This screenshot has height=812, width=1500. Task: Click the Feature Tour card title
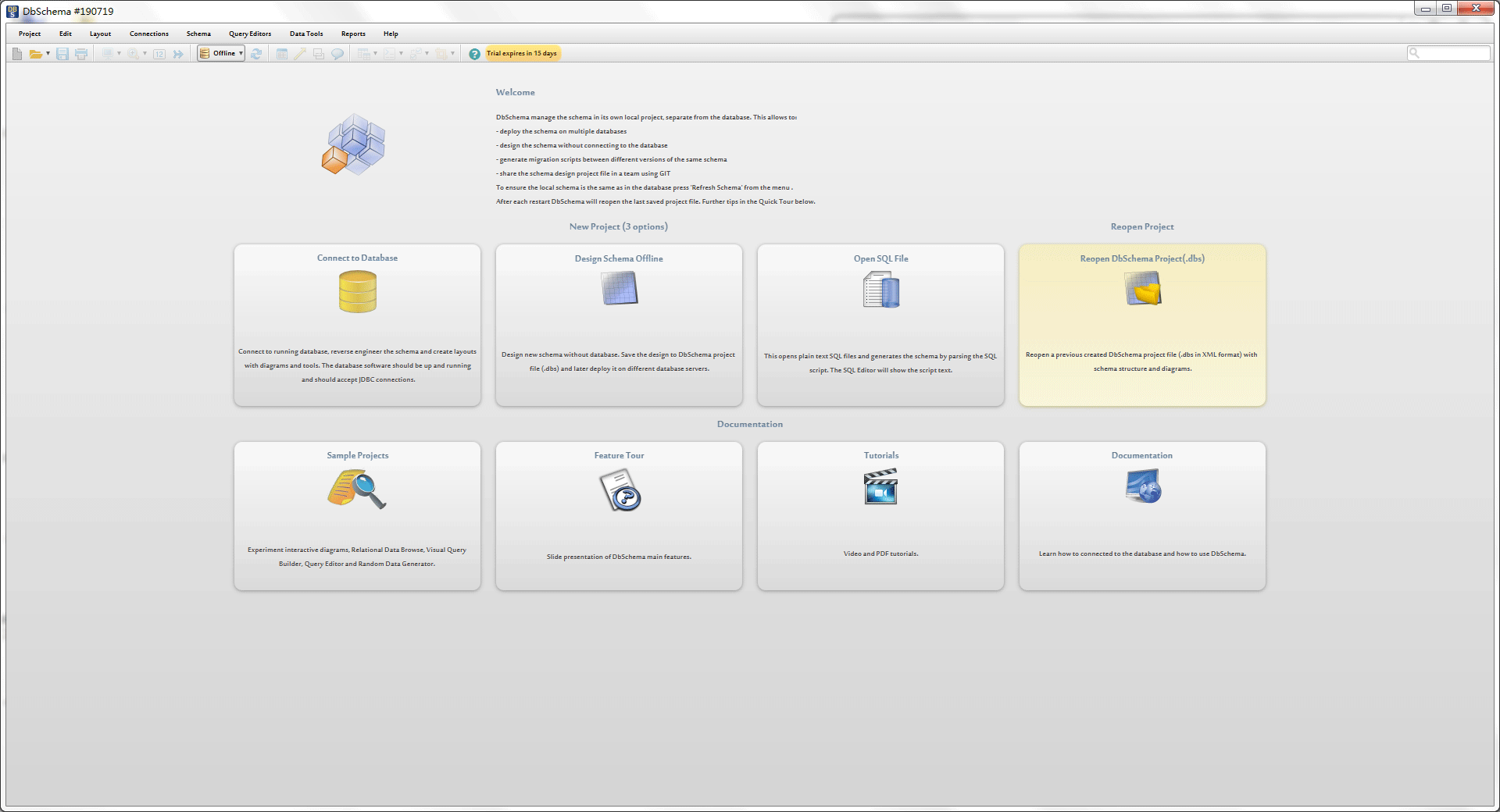click(619, 455)
